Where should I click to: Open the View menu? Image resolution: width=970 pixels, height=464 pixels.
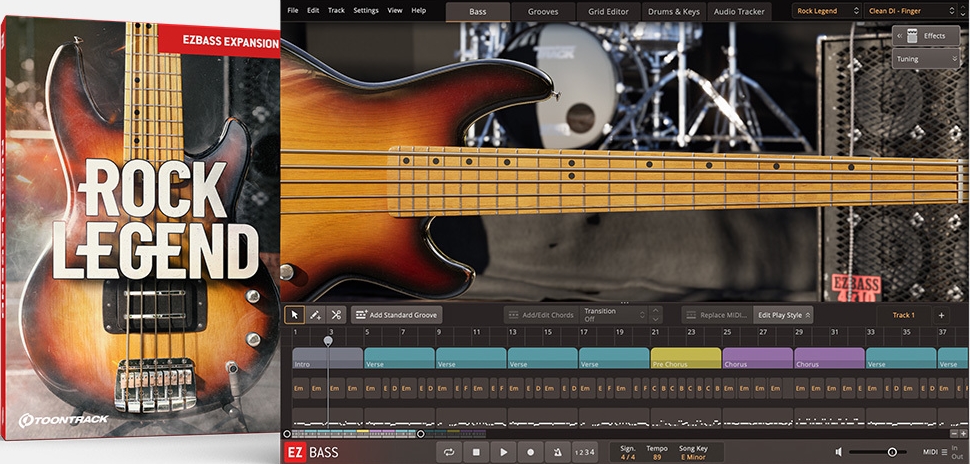395,11
